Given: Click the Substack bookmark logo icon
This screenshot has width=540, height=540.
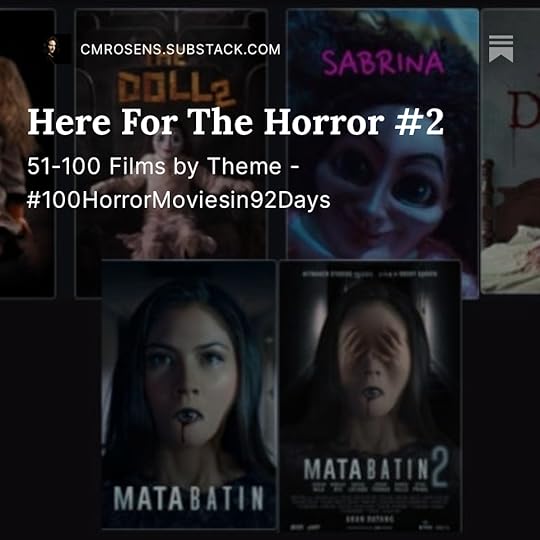Looking at the screenshot, I should (x=501, y=49).
